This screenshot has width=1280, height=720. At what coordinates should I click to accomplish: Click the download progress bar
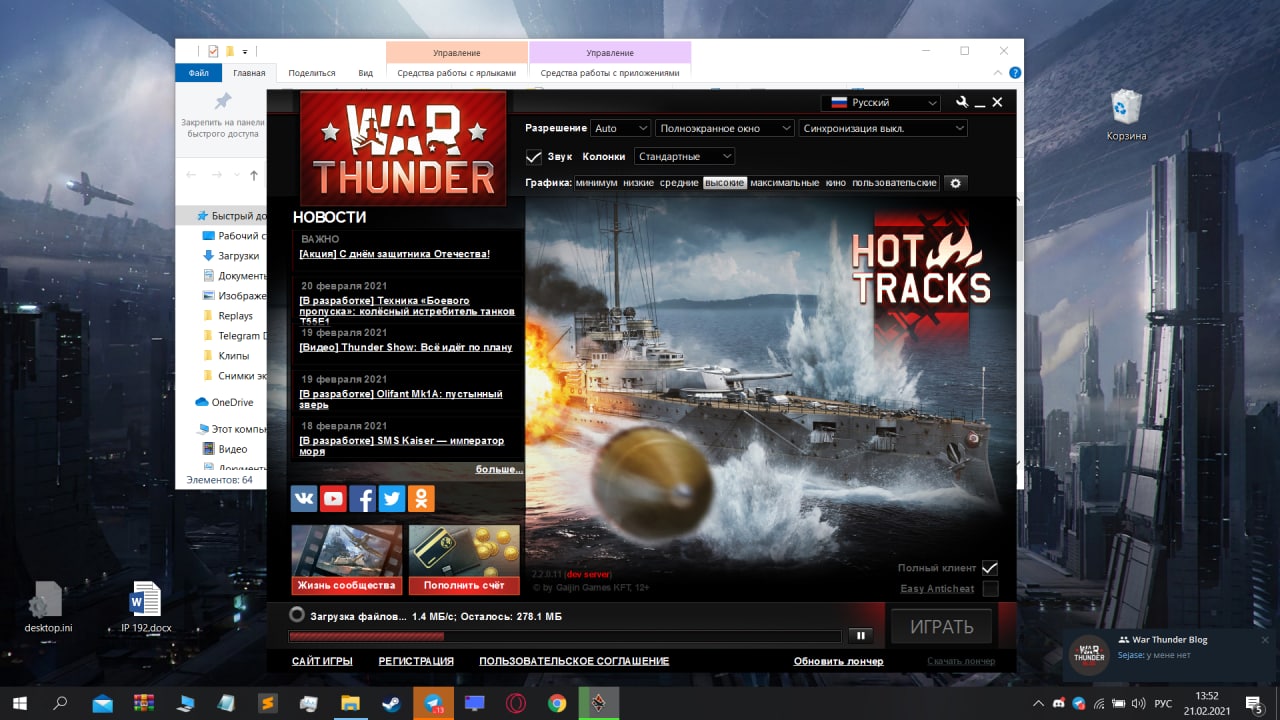tap(565, 636)
